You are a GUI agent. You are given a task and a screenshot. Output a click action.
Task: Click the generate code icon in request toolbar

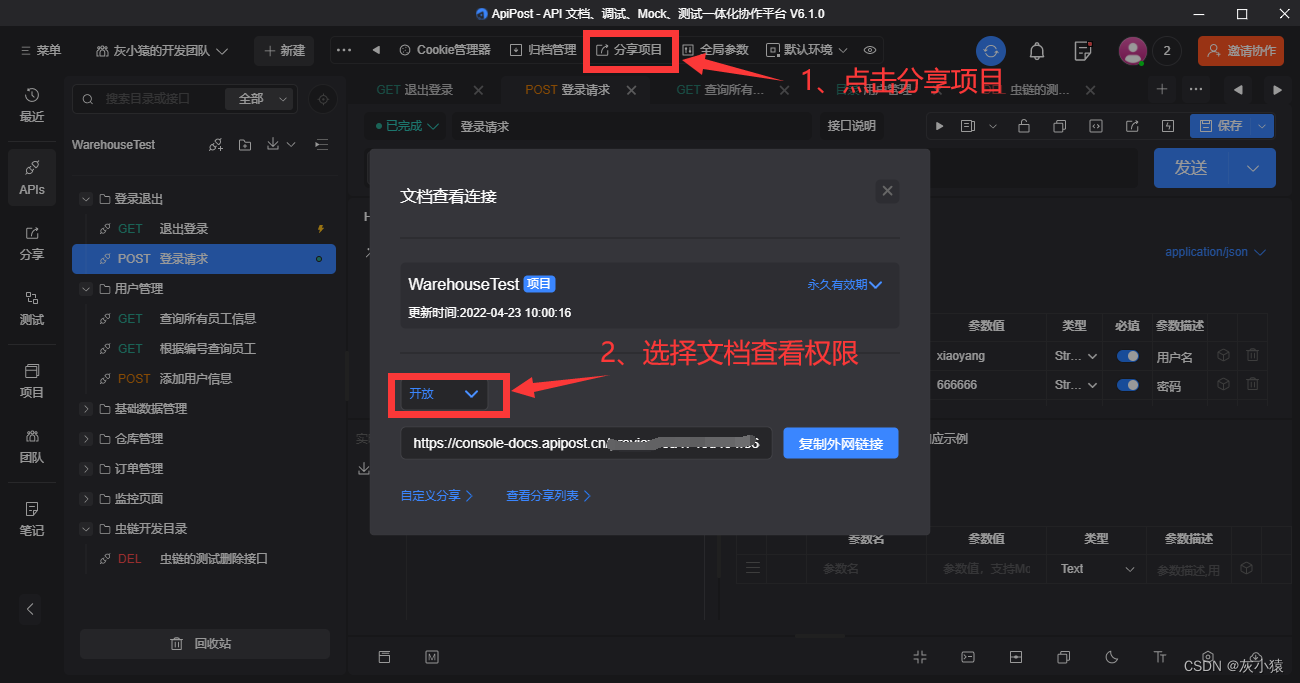click(x=1096, y=126)
